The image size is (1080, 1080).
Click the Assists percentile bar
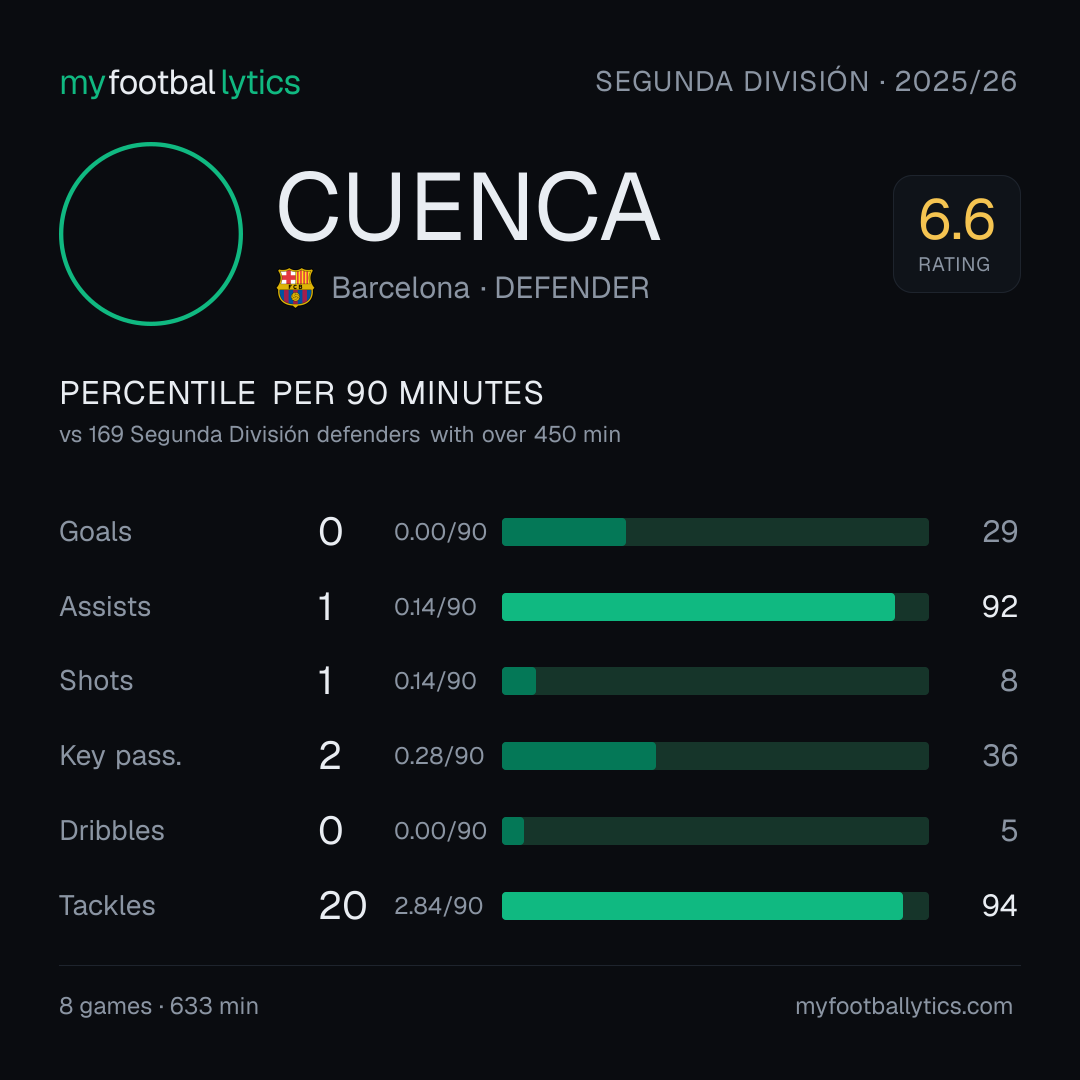715,607
